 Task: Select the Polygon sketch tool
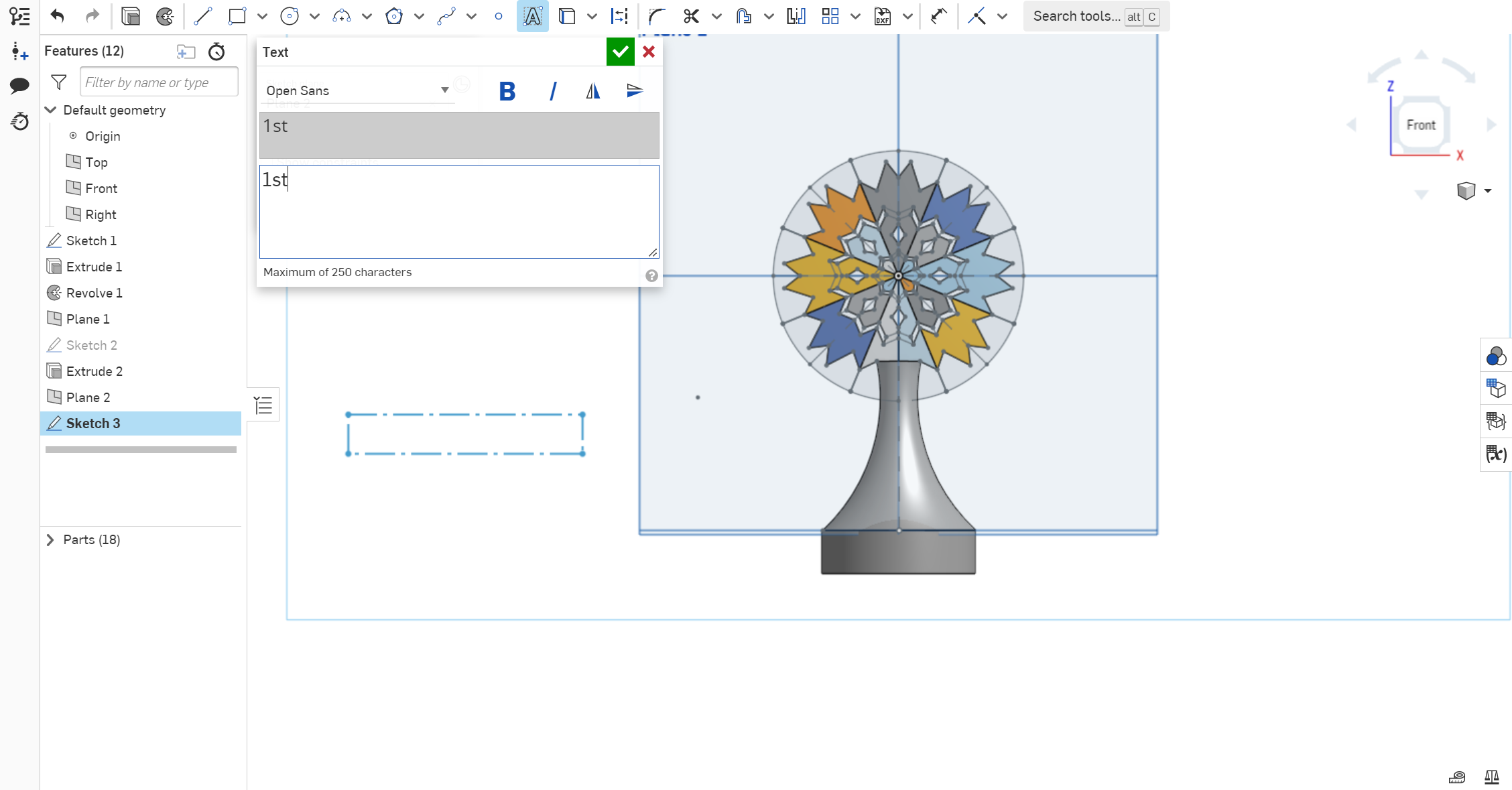[x=394, y=16]
